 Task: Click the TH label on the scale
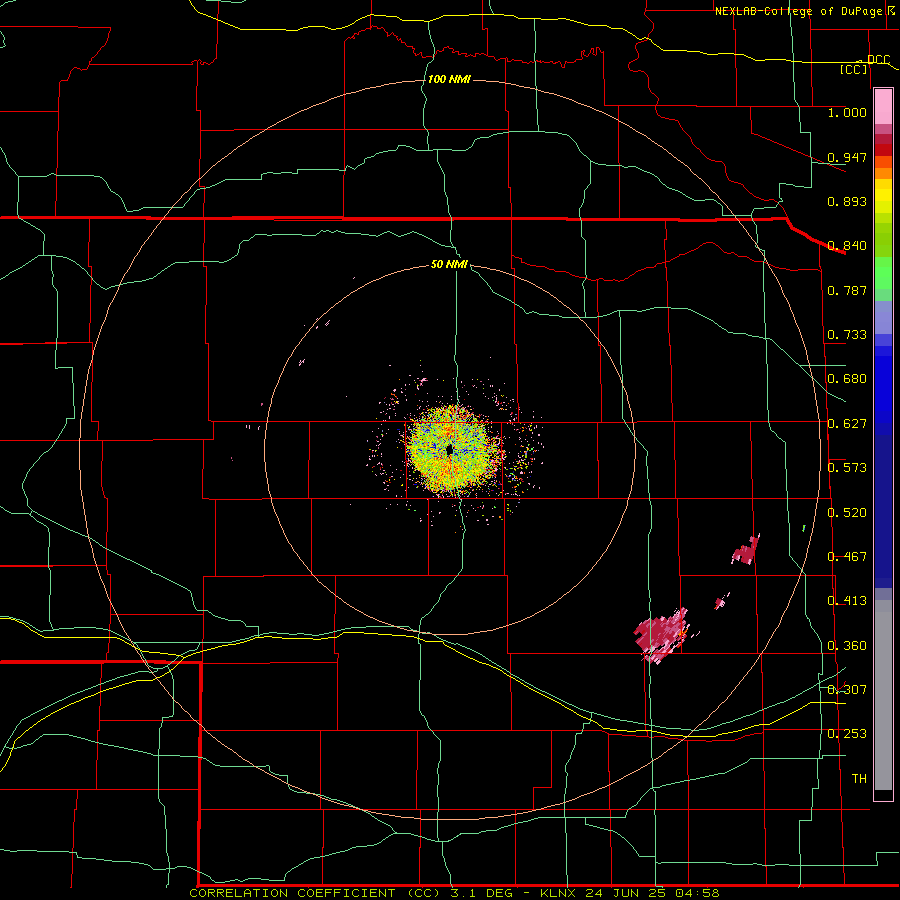pyautogui.click(x=859, y=779)
